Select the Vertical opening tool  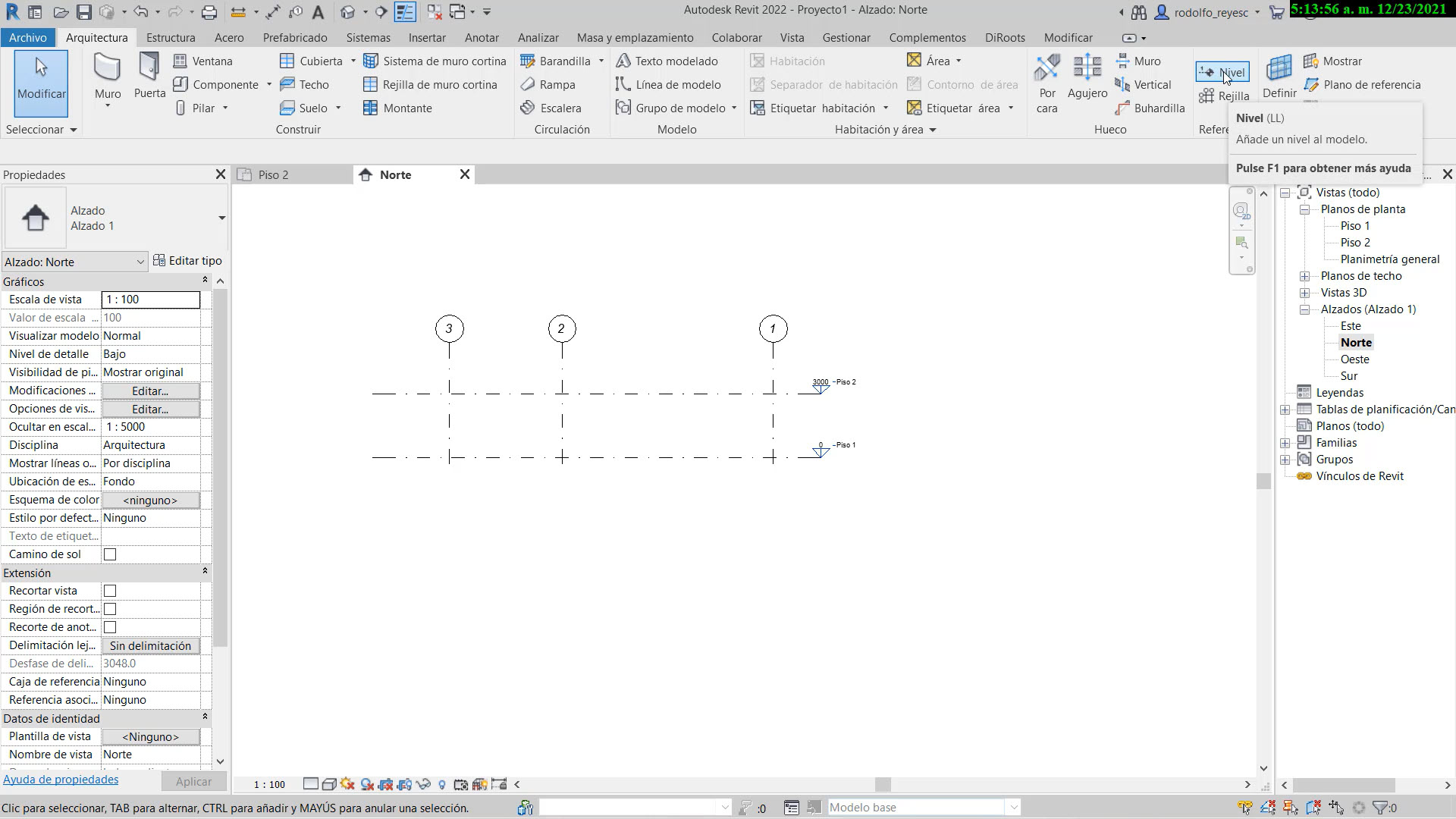pos(1143,84)
